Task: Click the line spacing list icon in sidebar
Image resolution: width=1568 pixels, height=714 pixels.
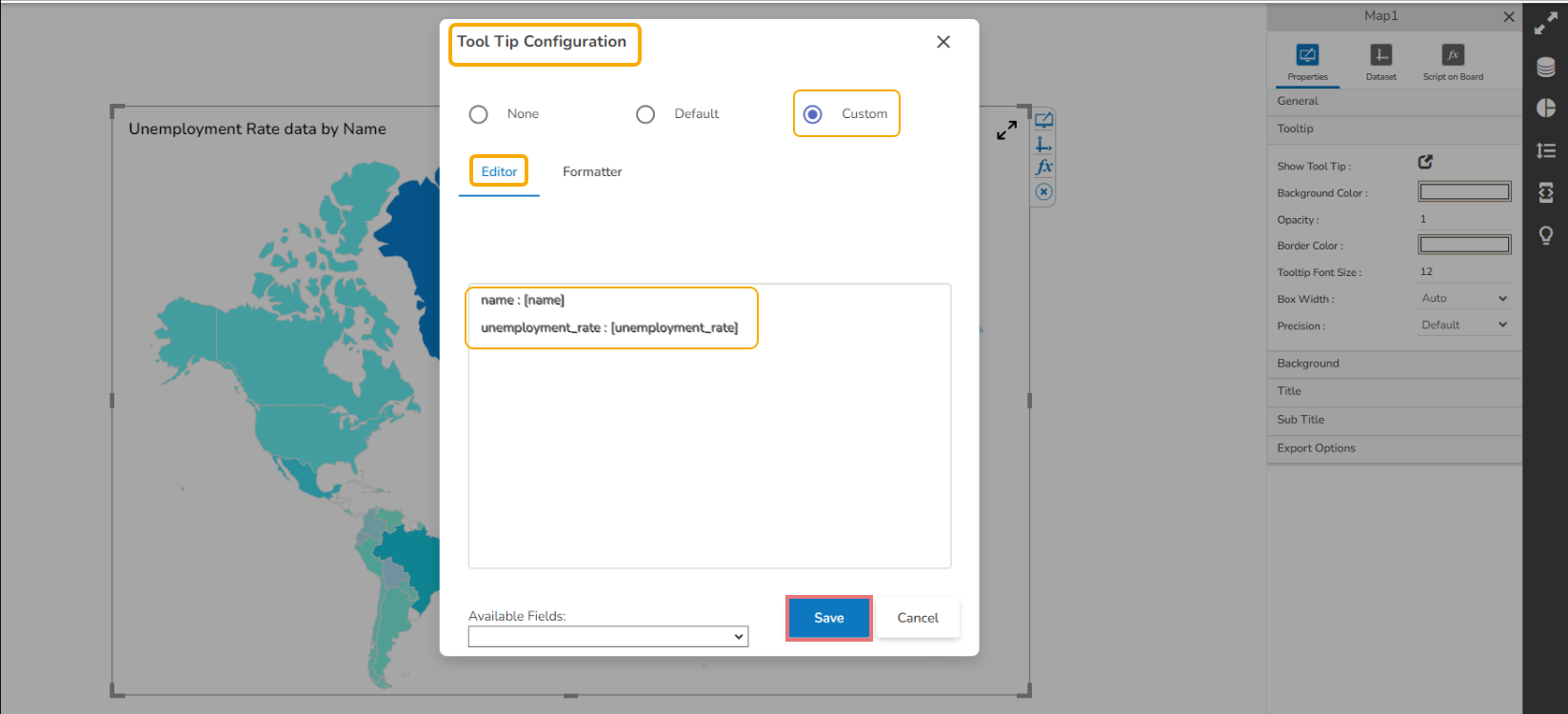Action: [x=1546, y=150]
